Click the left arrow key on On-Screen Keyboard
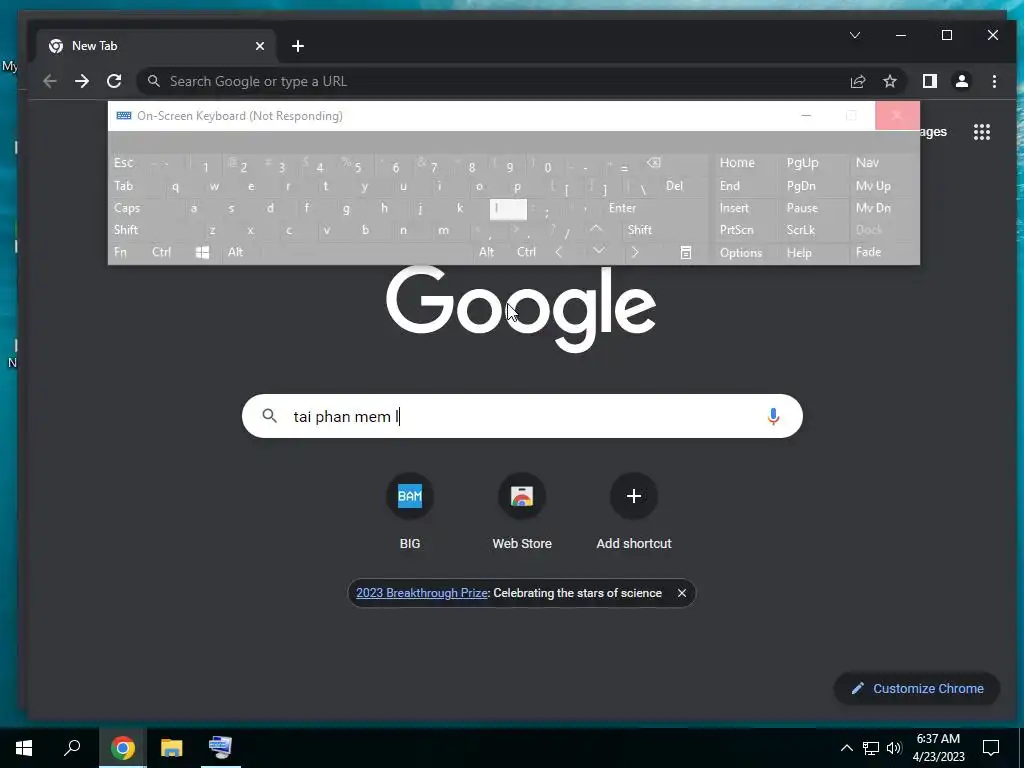 coord(559,252)
